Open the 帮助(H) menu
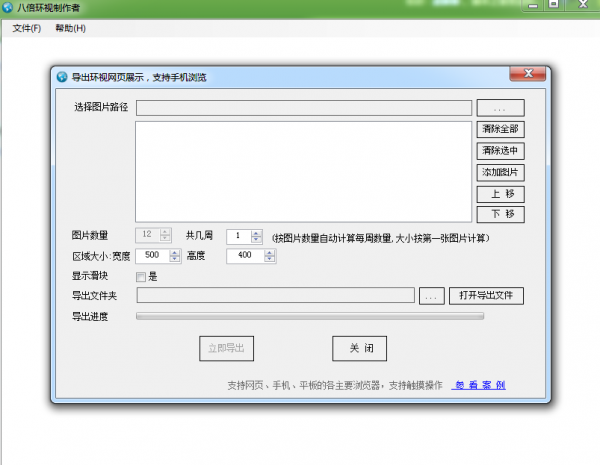This screenshot has width=600, height=465. [70, 28]
